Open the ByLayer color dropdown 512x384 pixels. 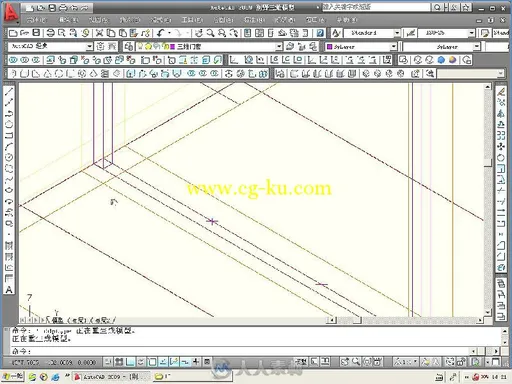393,46
